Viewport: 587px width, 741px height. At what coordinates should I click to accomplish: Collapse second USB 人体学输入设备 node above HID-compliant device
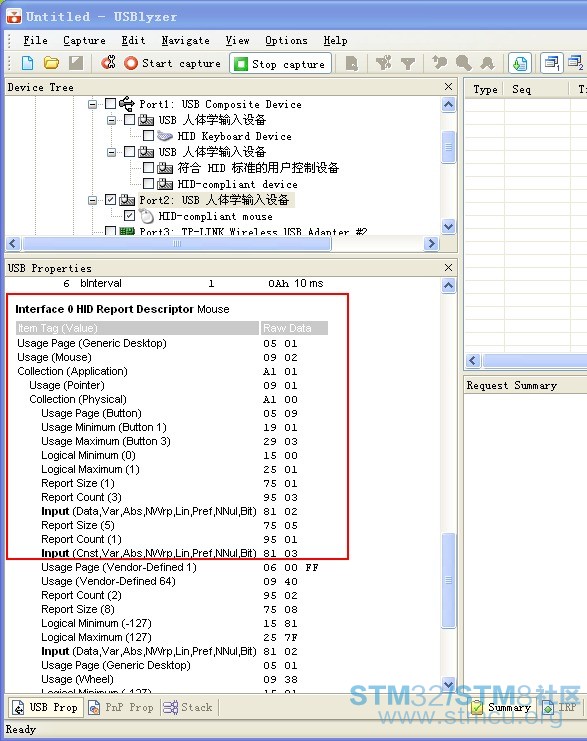click(112, 152)
